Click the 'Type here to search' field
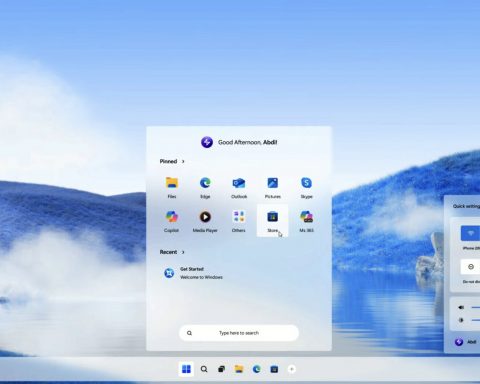The width and height of the screenshot is (480, 384). (x=239, y=333)
